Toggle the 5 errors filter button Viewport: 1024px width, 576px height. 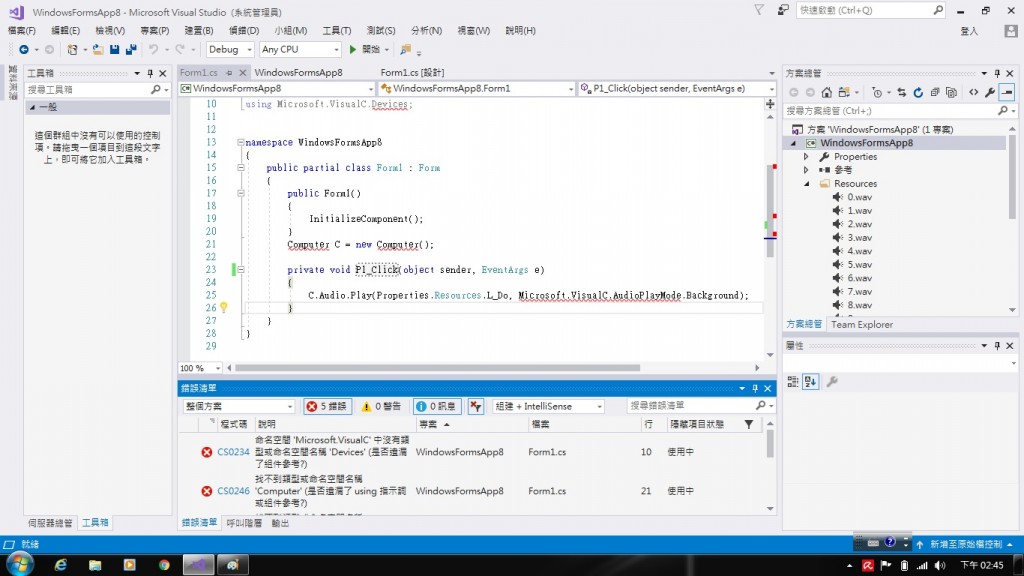tap(328, 406)
